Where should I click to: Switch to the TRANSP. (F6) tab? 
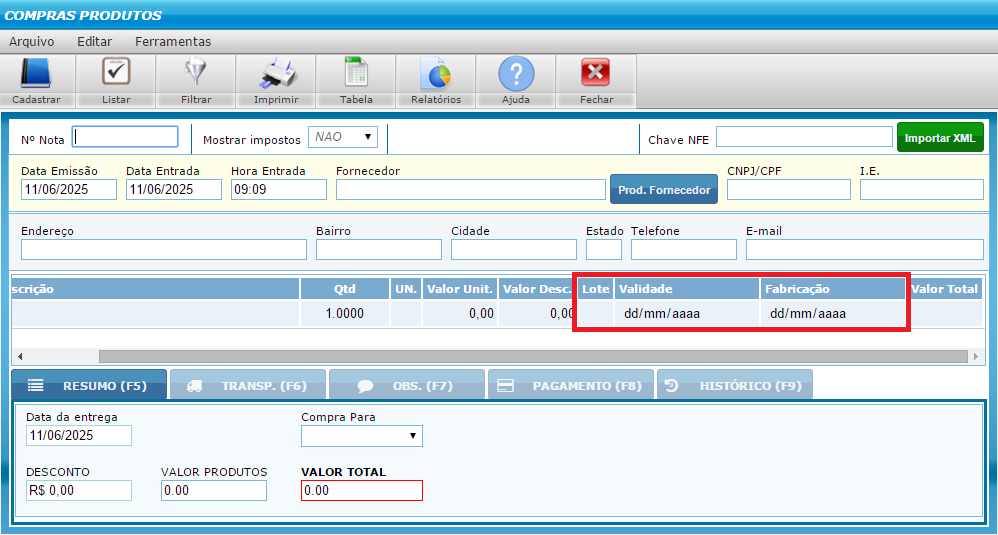pyautogui.click(x=247, y=385)
